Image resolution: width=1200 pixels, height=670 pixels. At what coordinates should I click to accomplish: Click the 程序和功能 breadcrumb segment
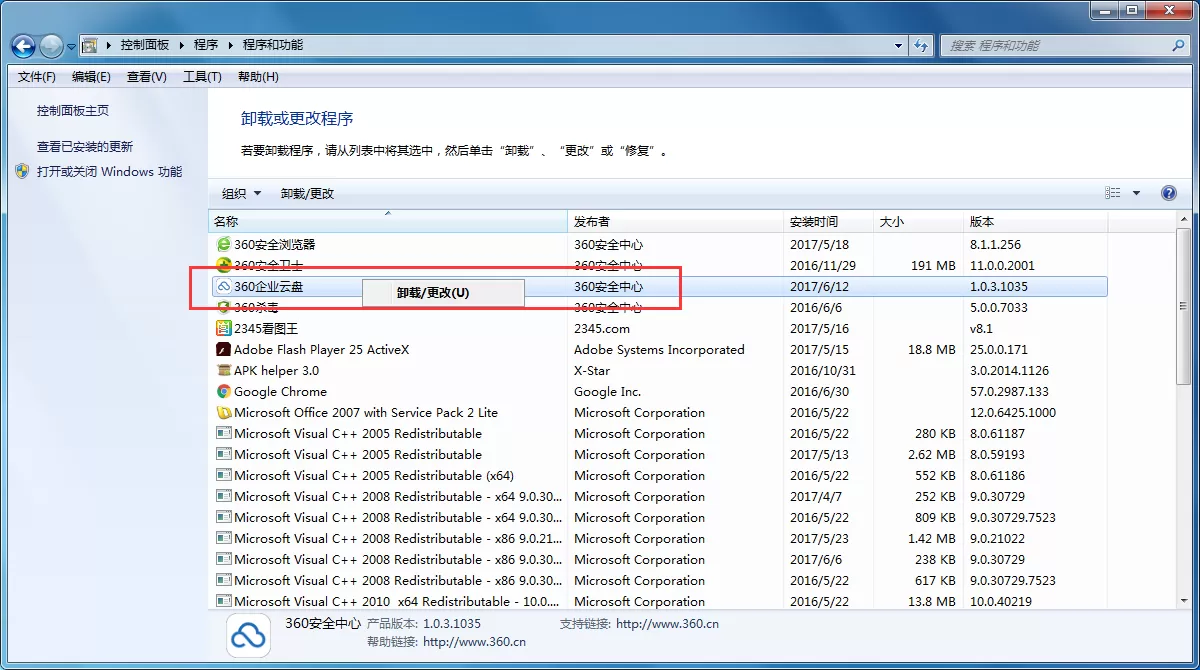(272, 46)
